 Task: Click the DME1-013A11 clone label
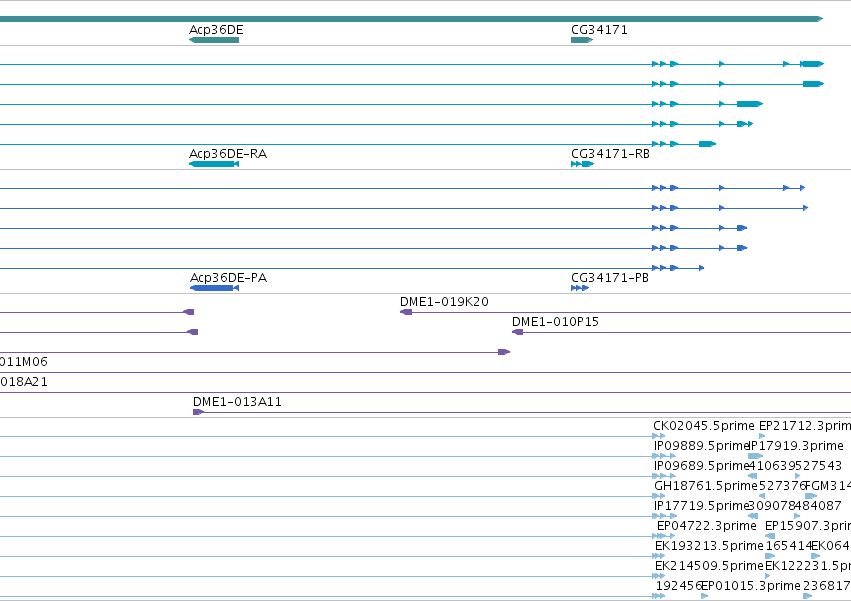[x=237, y=402]
